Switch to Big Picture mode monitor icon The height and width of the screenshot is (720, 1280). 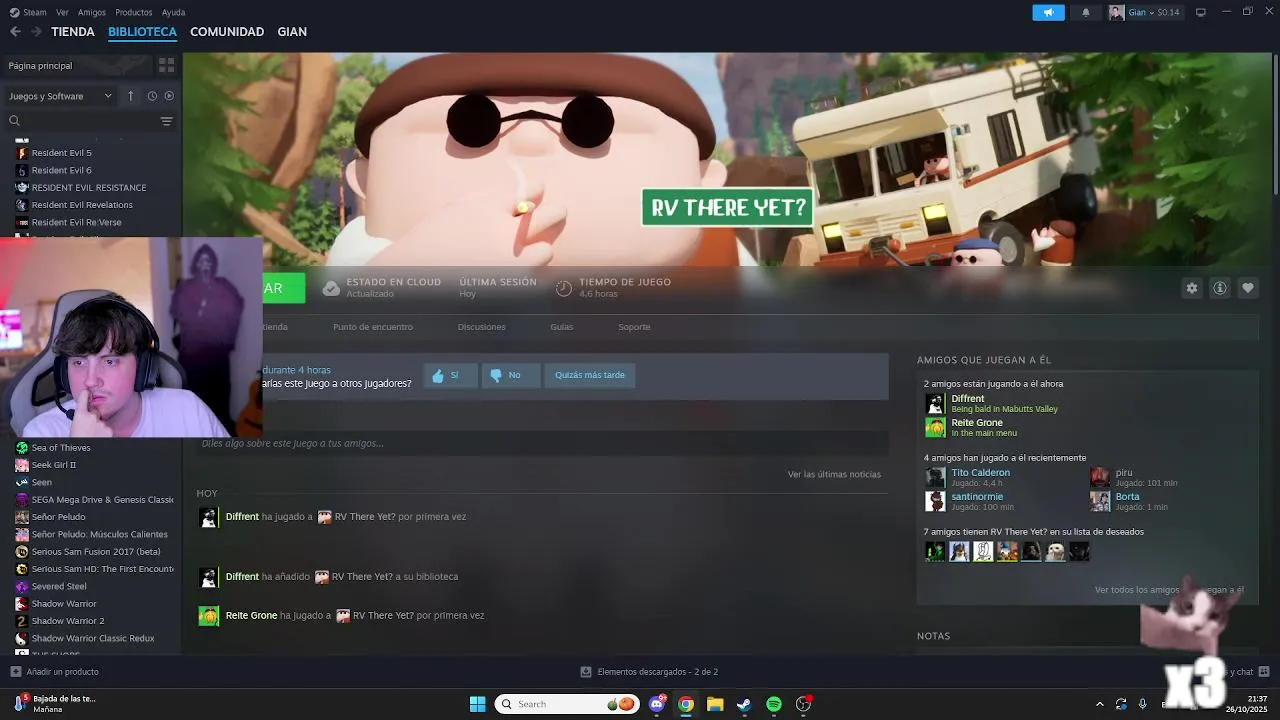click(1201, 12)
